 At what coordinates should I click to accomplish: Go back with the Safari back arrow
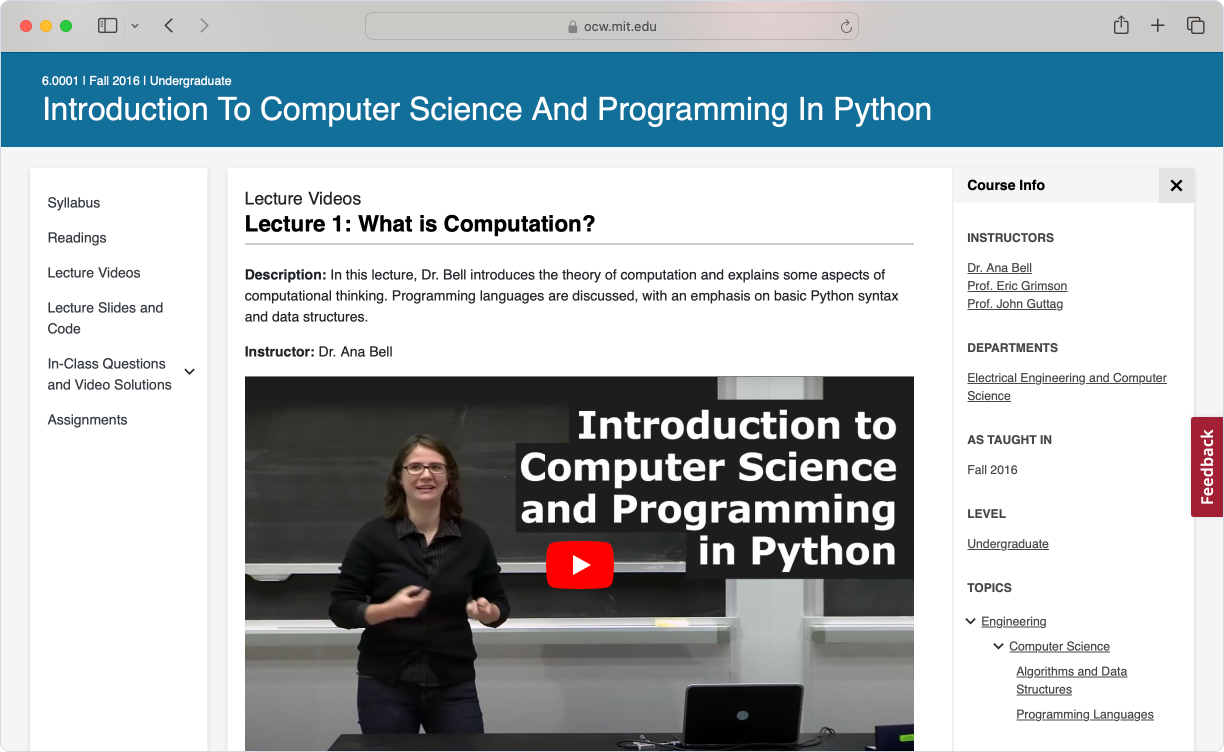(x=169, y=26)
